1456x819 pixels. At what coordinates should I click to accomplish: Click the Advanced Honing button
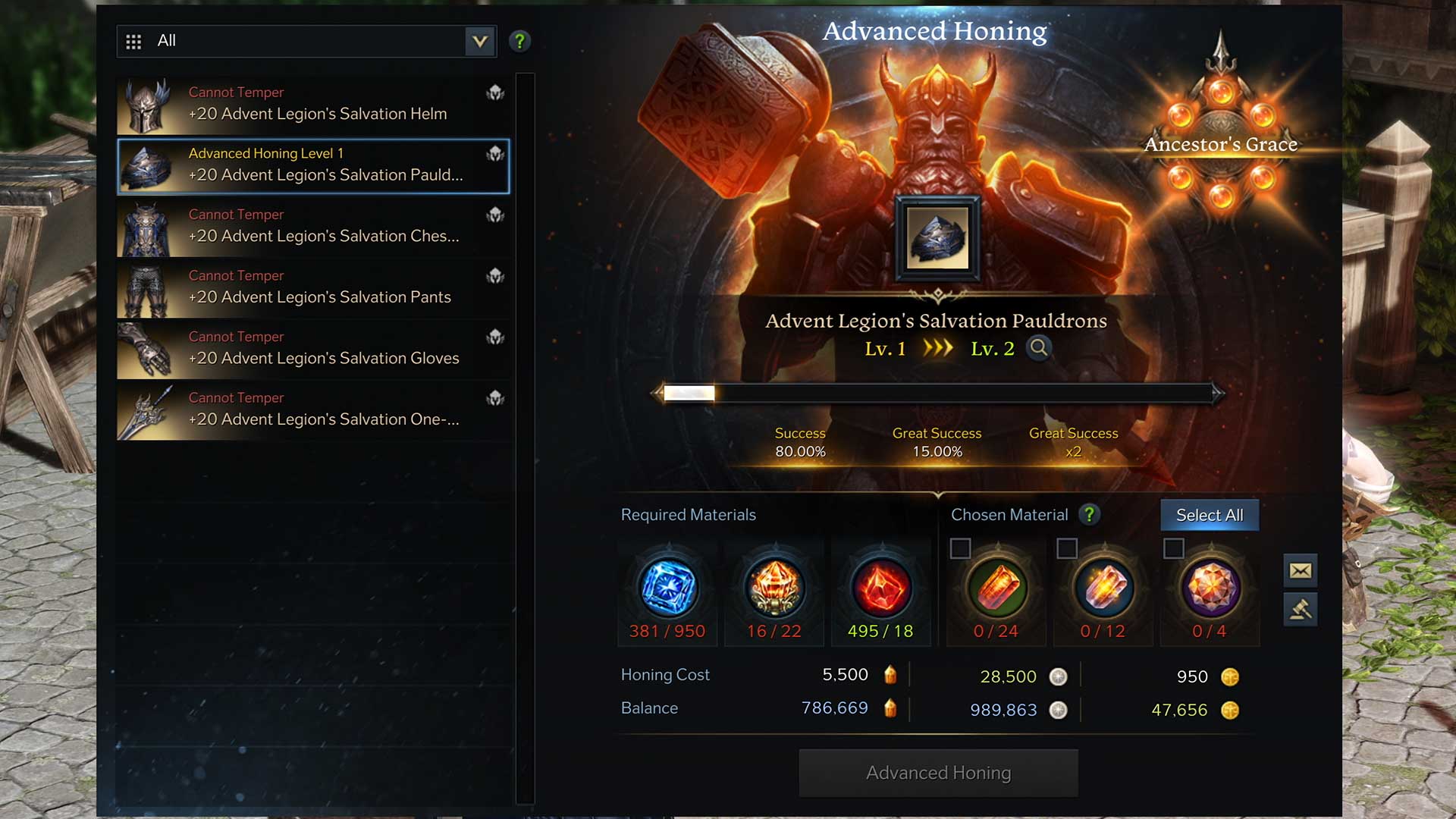pyautogui.click(x=939, y=773)
